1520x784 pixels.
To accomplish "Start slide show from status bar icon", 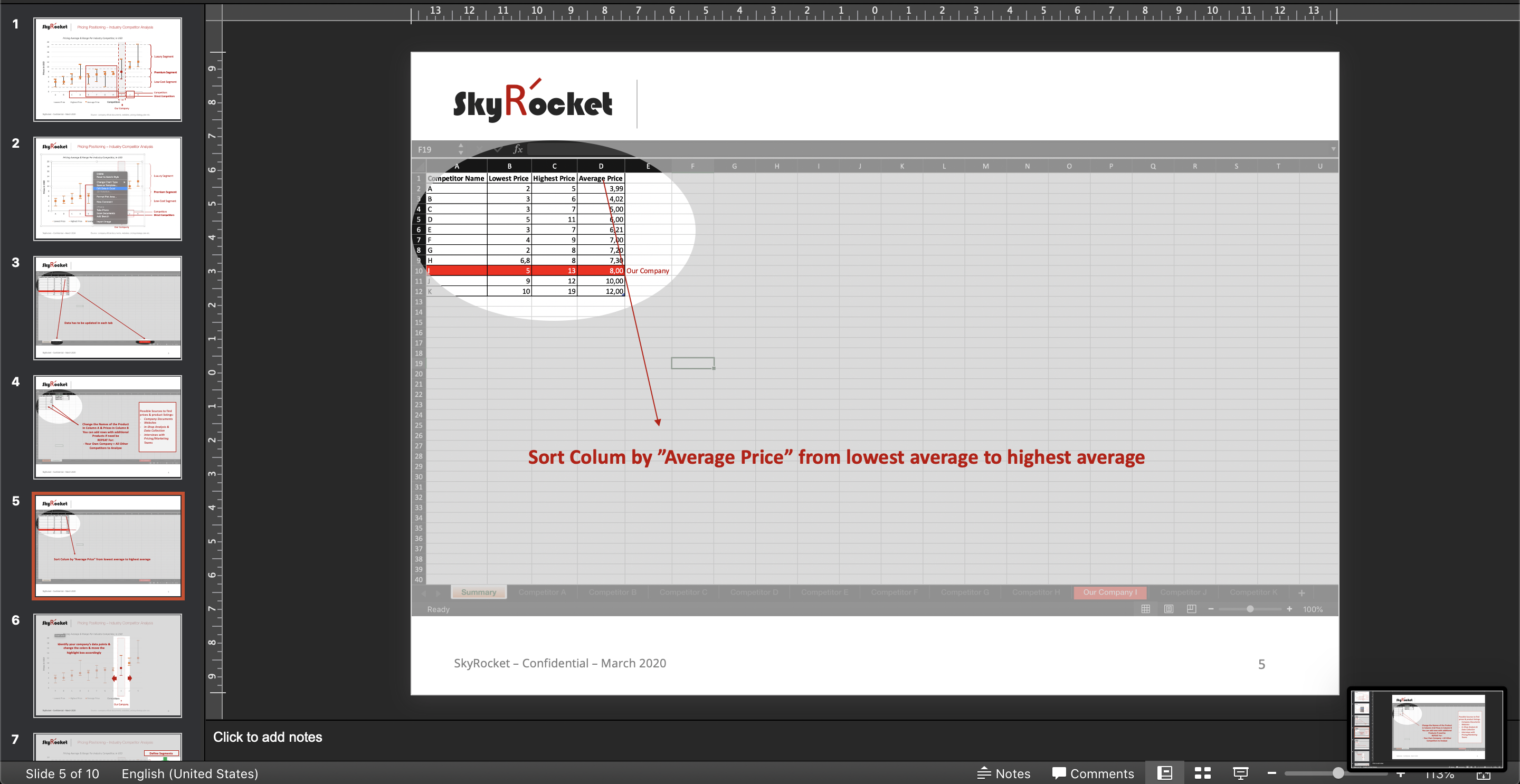I will tap(1241, 773).
